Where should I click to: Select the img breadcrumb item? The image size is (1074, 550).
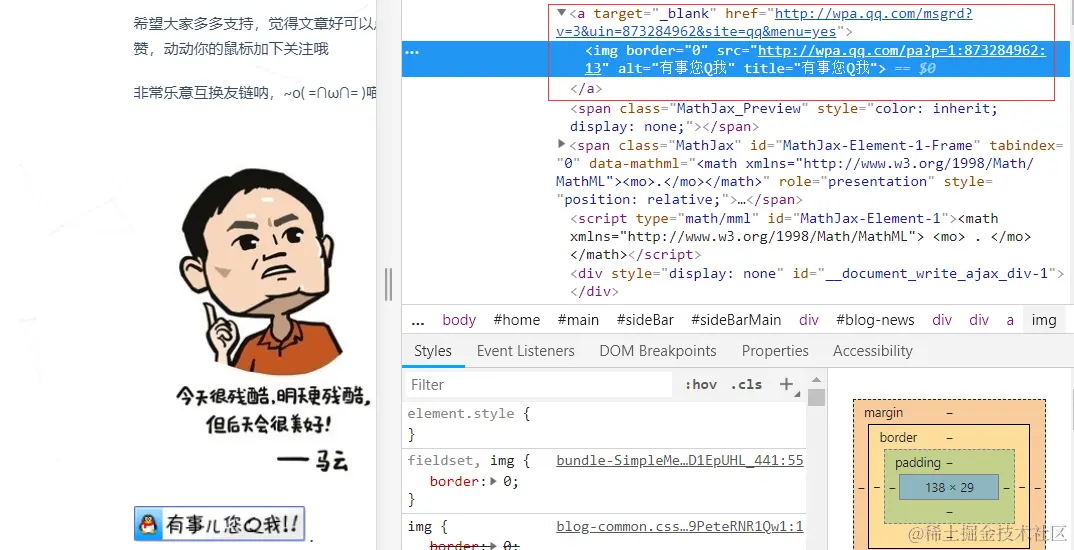coord(1044,320)
